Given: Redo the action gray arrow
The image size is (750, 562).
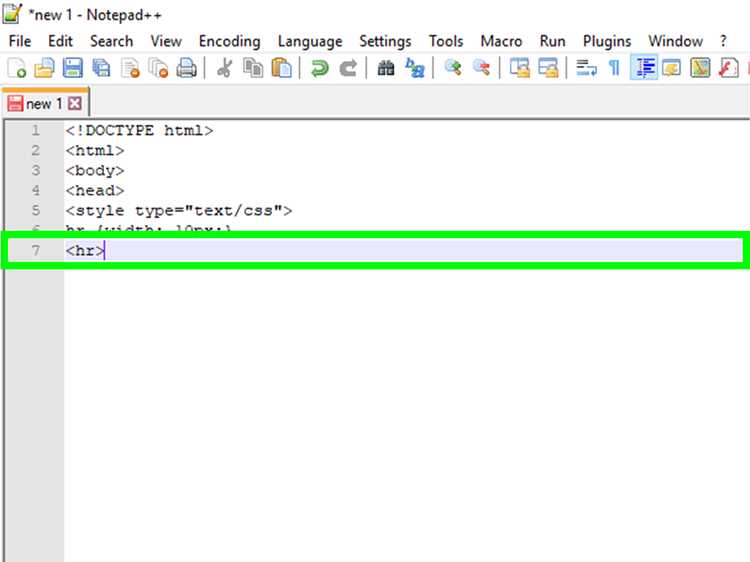Looking at the screenshot, I should coord(348,68).
